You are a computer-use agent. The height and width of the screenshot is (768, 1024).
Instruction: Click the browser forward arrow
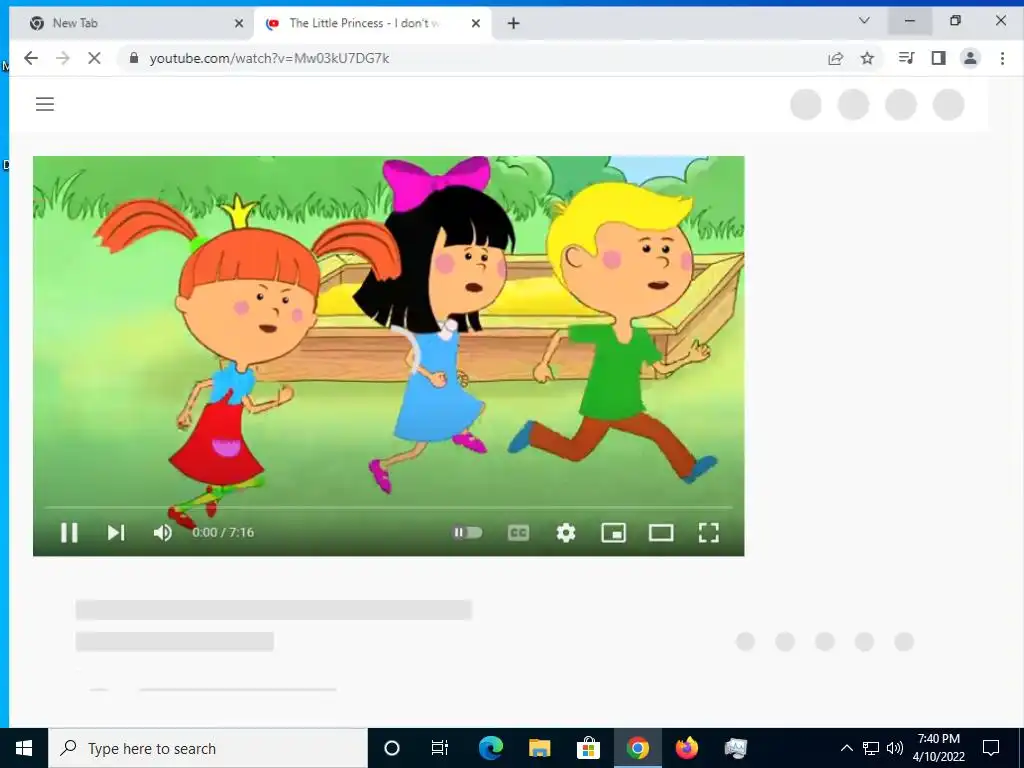[x=63, y=58]
